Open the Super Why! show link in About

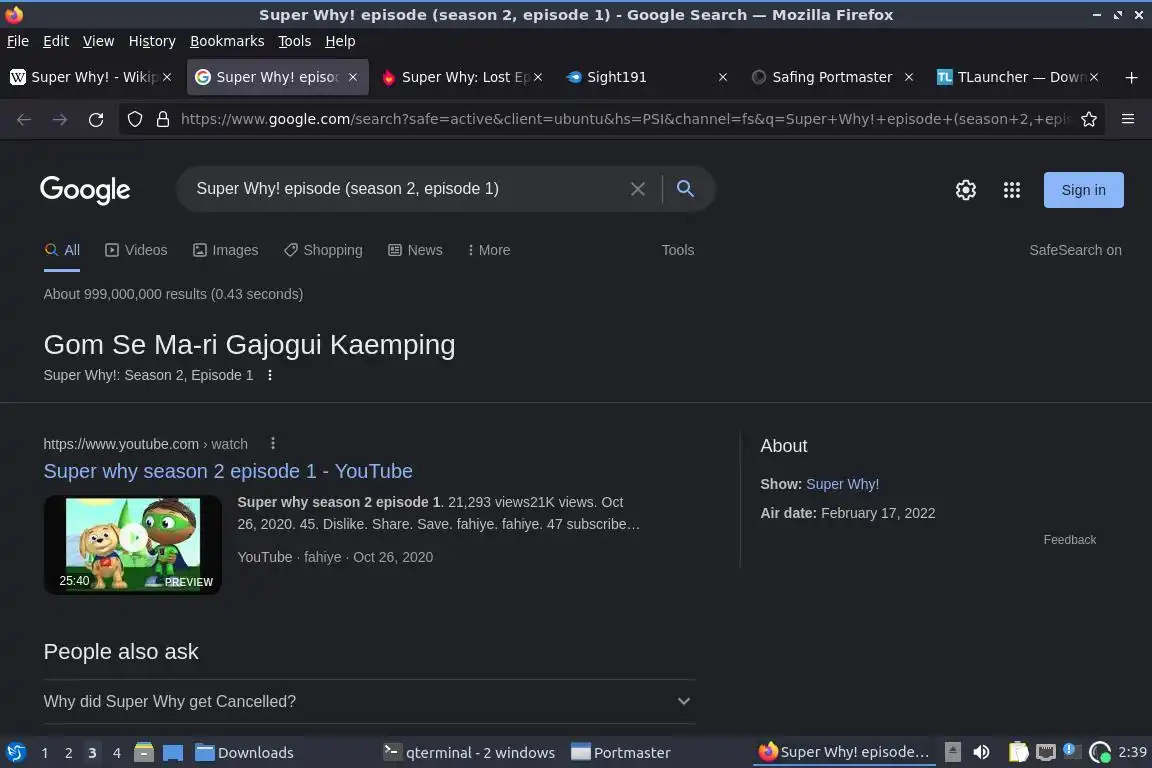[x=843, y=484]
